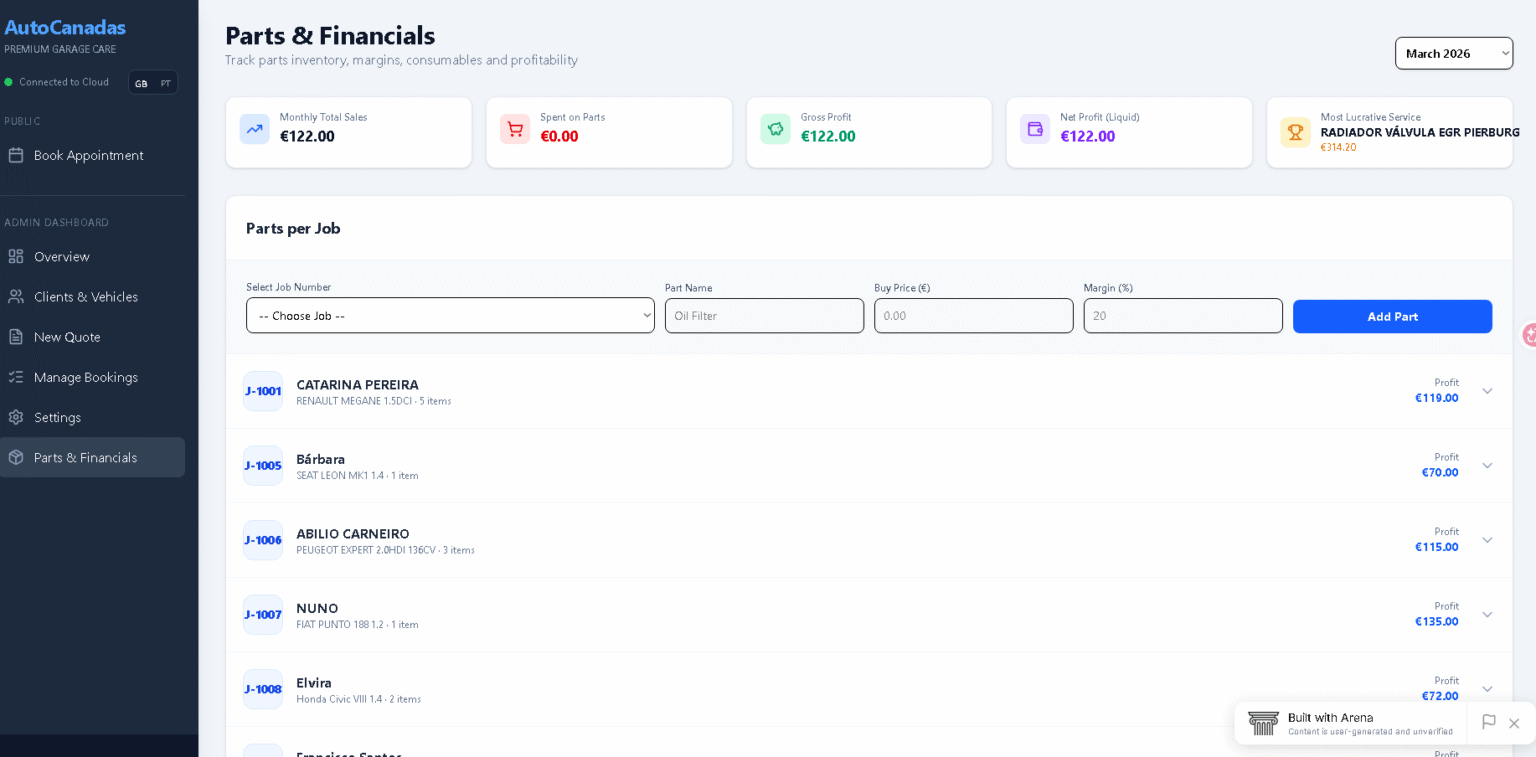Image resolution: width=1536 pixels, height=757 pixels.
Task: Open Book Appointment in the sidebar
Action: [x=88, y=155]
